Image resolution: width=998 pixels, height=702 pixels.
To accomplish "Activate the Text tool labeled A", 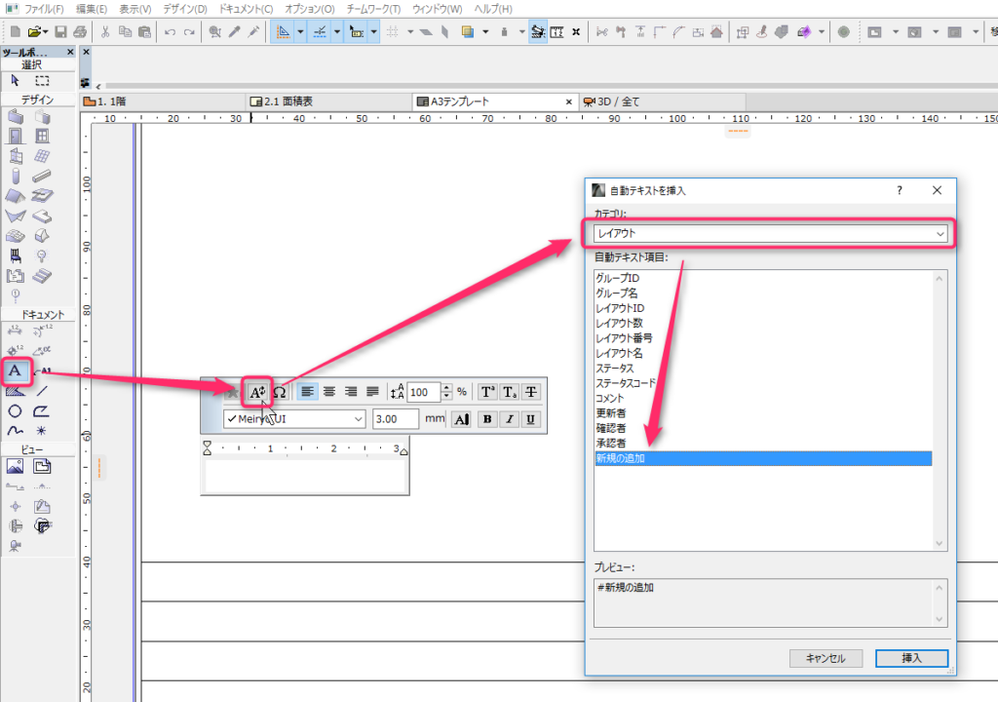I will [x=15, y=372].
